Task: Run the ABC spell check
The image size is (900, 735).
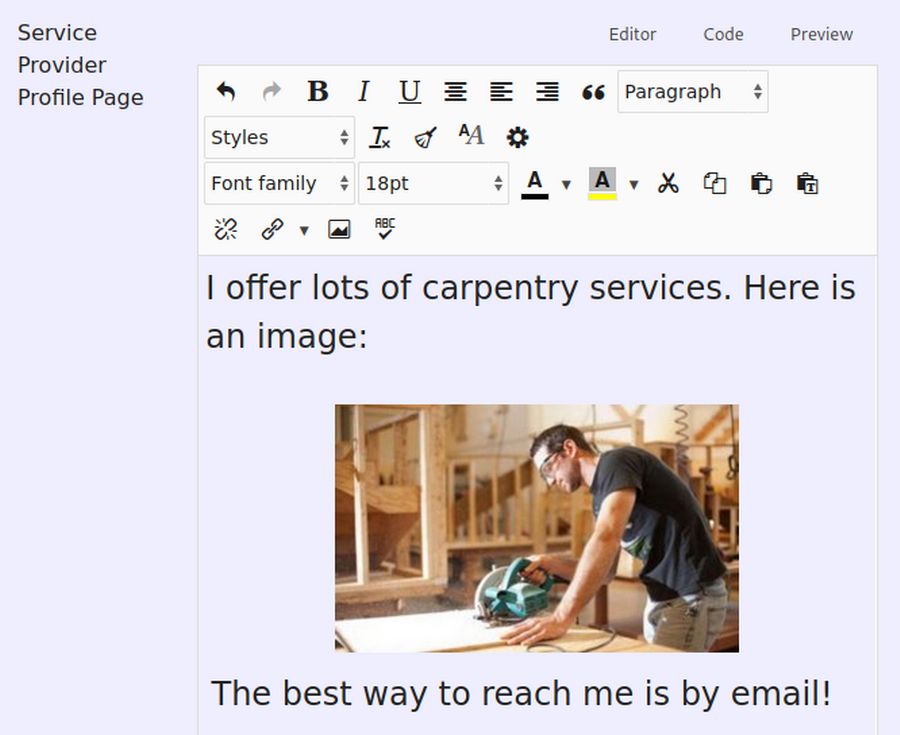Action: 385,229
